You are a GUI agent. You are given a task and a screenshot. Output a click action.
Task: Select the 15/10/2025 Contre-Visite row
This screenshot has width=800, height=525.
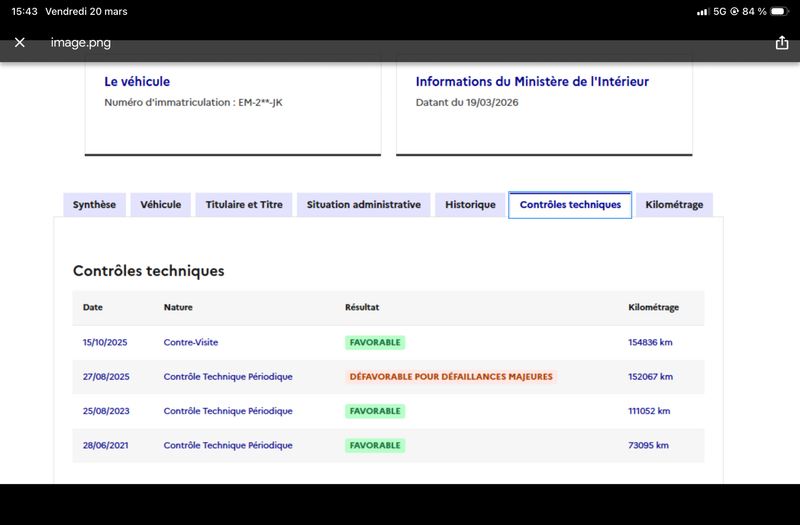(388, 342)
